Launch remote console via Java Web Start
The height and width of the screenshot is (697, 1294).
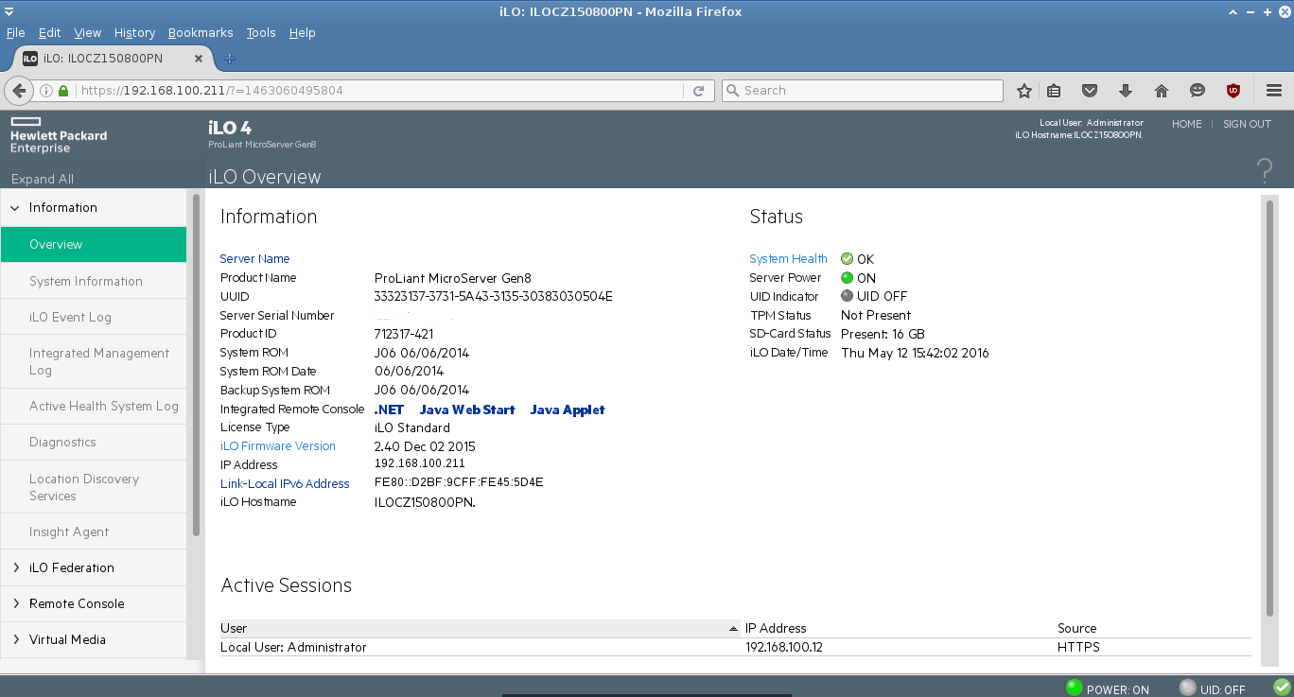467,409
